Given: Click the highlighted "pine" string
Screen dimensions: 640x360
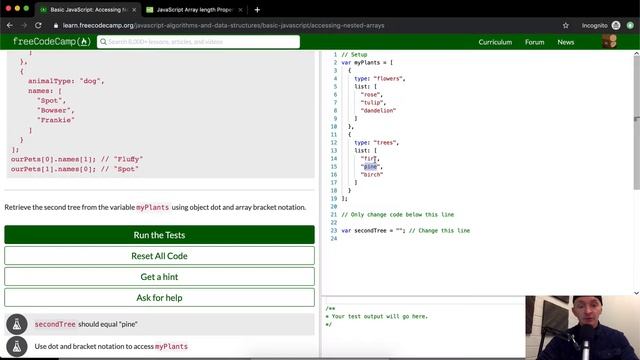Looking at the screenshot, I should pyautogui.click(x=370, y=167).
